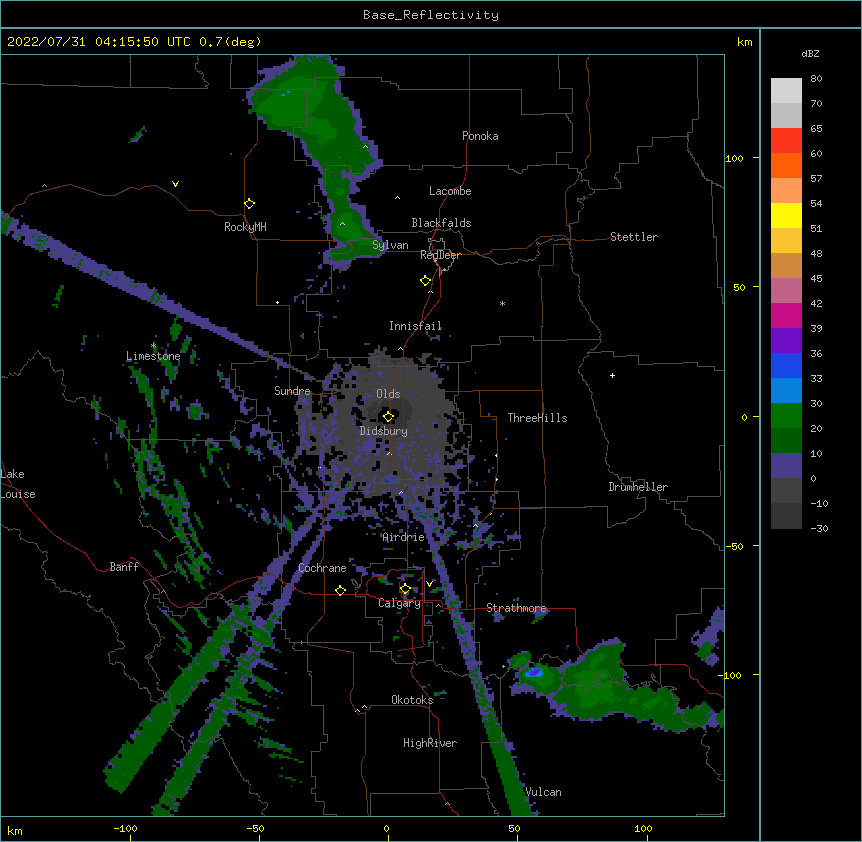Viewport: 862px width, 842px height.
Task: Select the purple 36-39 dBZ legend swatch
Action: pos(786,341)
